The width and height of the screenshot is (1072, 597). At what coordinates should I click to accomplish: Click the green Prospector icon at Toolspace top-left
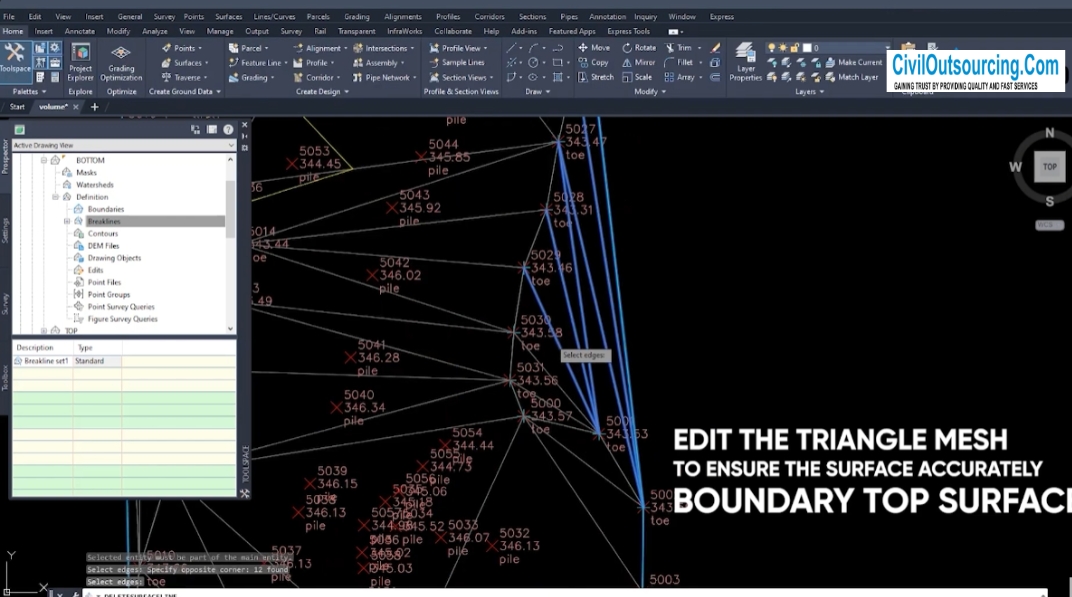(x=19, y=130)
